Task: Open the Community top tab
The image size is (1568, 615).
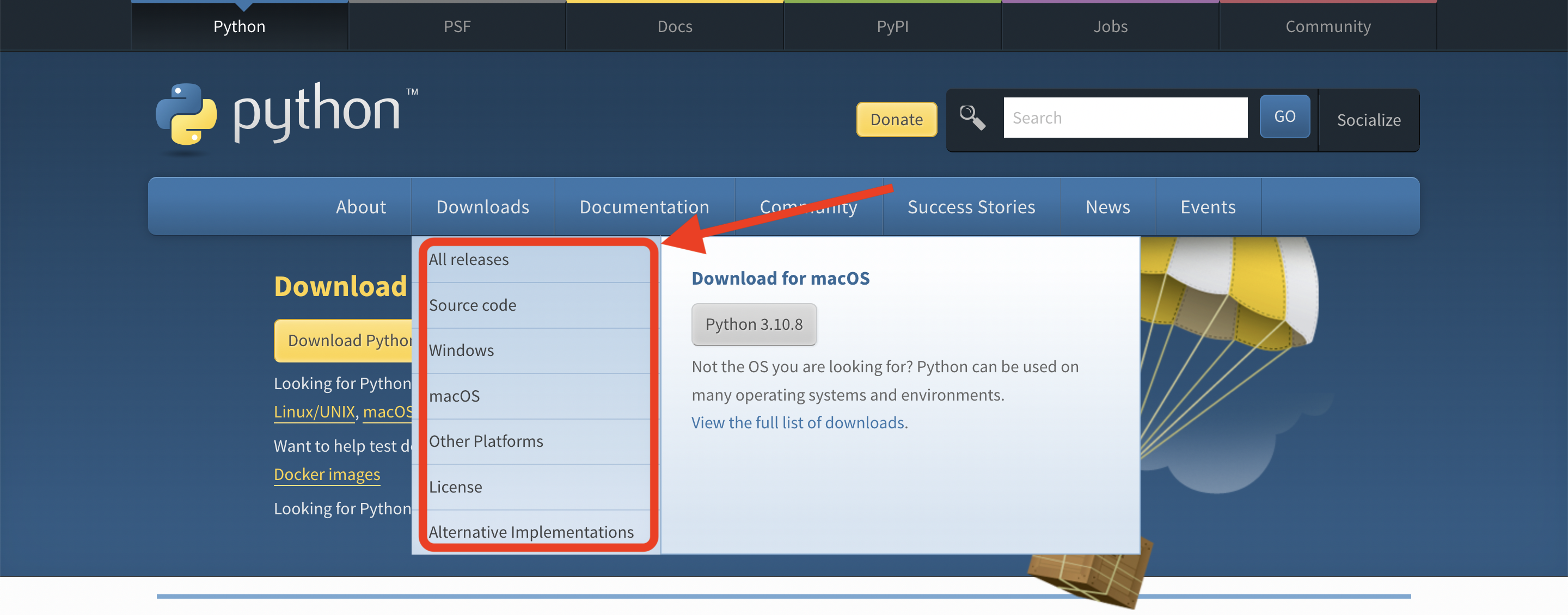Action: coord(1327,26)
